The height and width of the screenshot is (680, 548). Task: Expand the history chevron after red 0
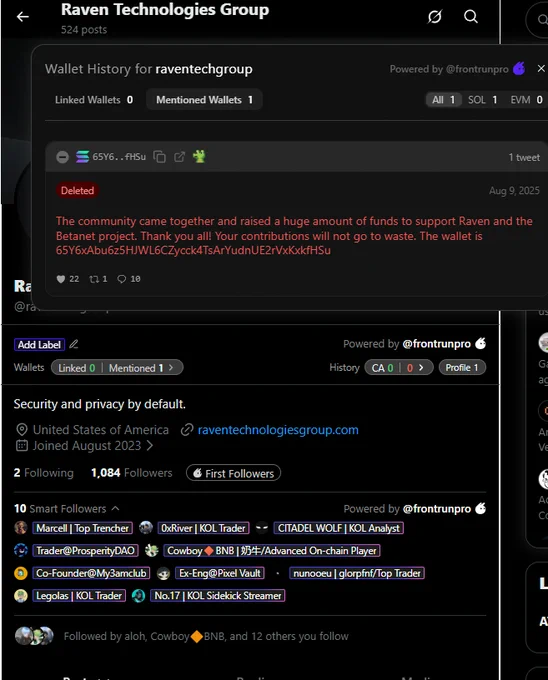(421, 368)
